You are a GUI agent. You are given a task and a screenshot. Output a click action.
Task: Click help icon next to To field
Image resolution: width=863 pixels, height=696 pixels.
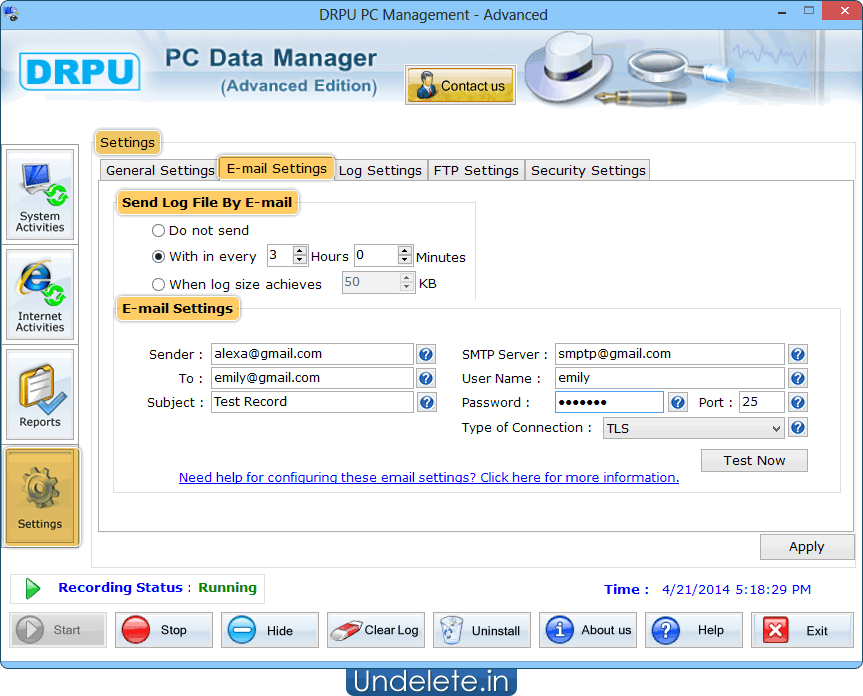tap(426, 379)
